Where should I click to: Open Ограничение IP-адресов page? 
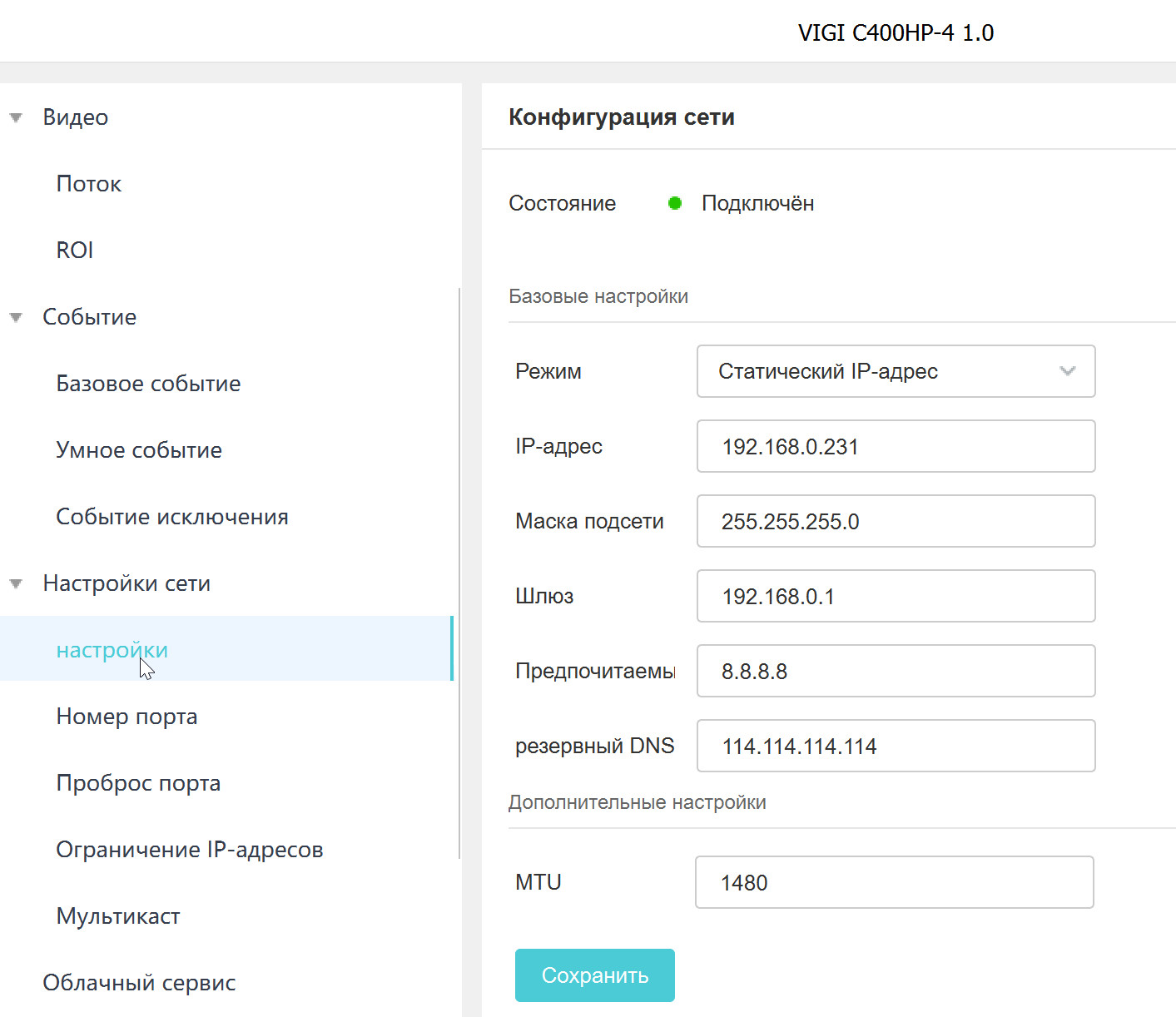pyautogui.click(x=190, y=850)
